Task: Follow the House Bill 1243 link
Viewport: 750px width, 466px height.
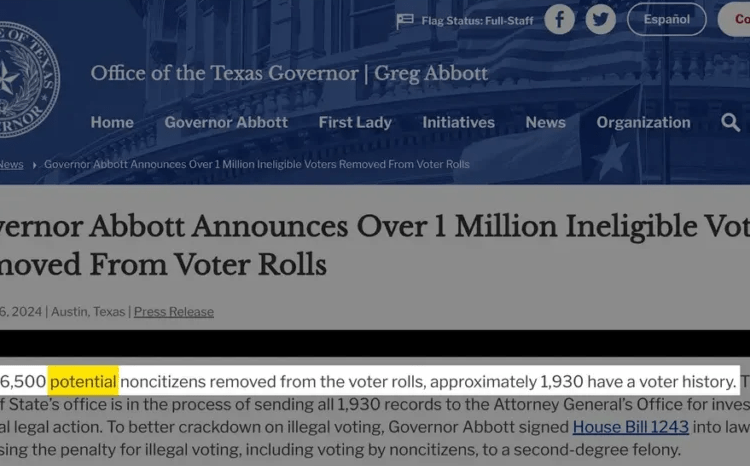Action: coord(630,427)
